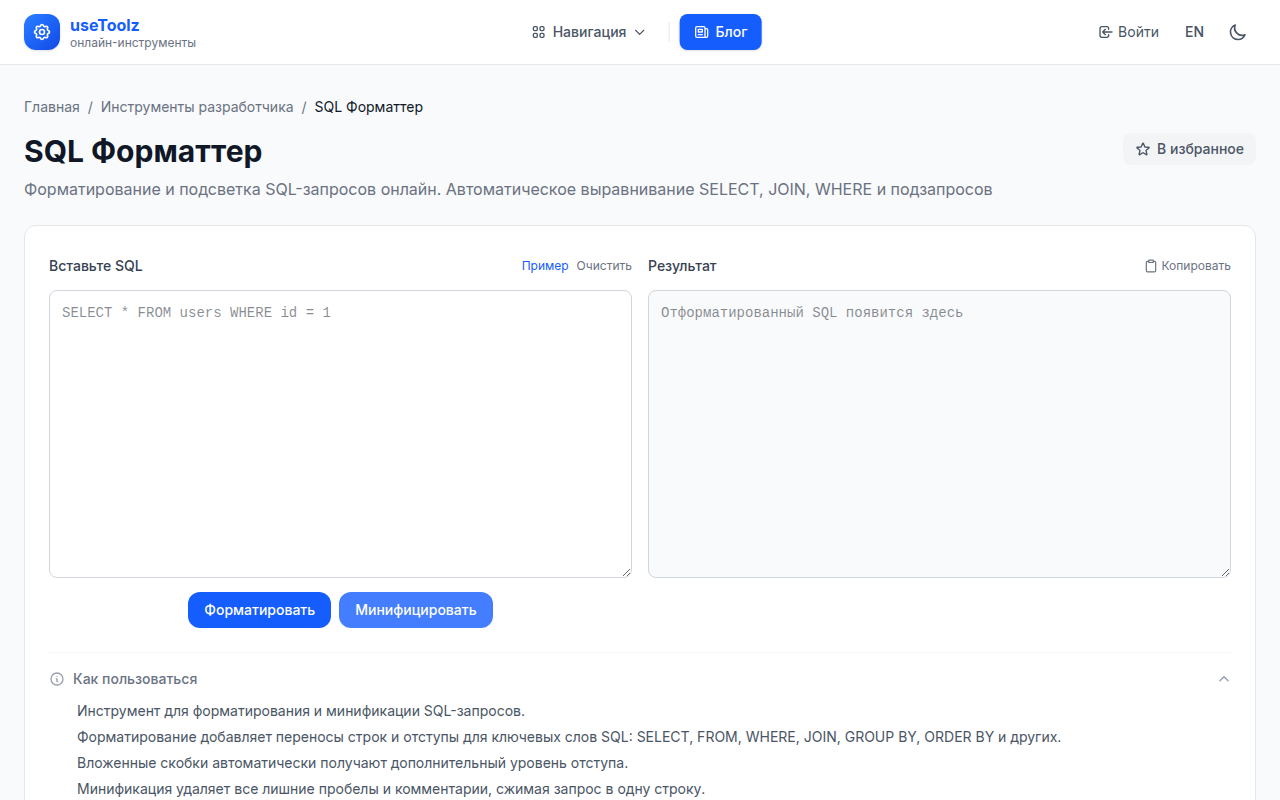Image resolution: width=1280 pixels, height=800 pixels.
Task: Click the grid icon beside Навигация
Action: (x=538, y=32)
